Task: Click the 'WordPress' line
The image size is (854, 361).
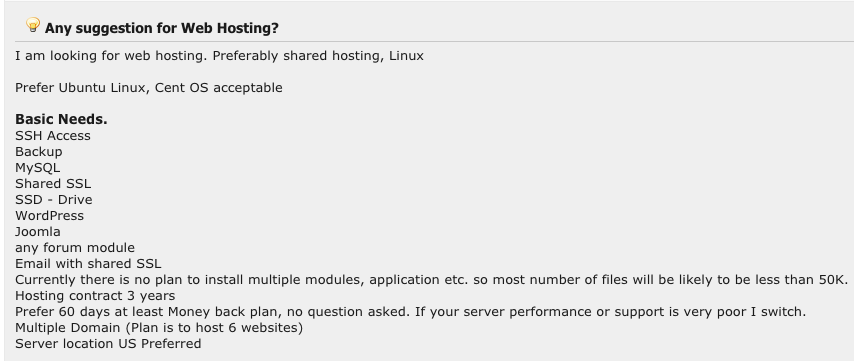Action: coord(50,216)
